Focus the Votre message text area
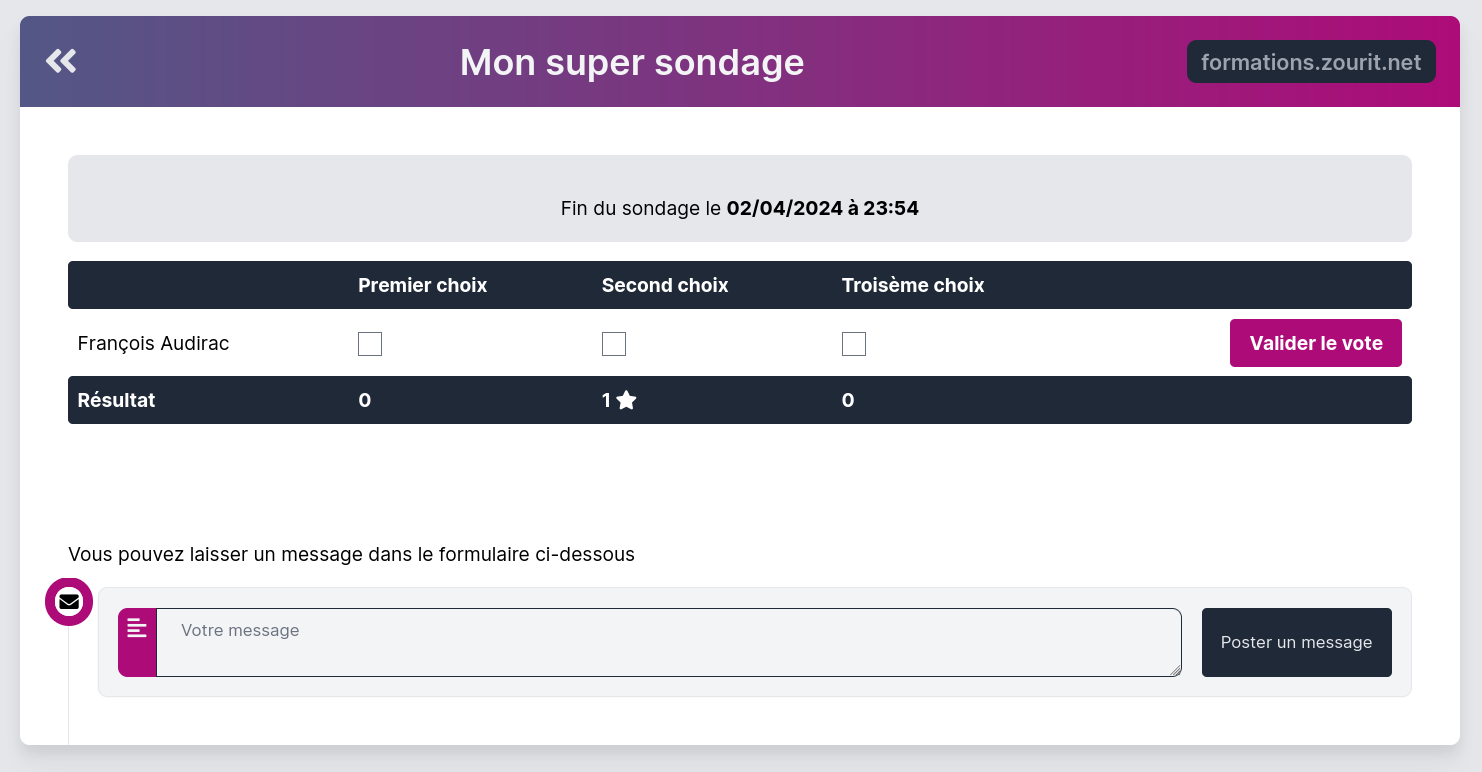This screenshot has width=1482, height=772. click(668, 642)
